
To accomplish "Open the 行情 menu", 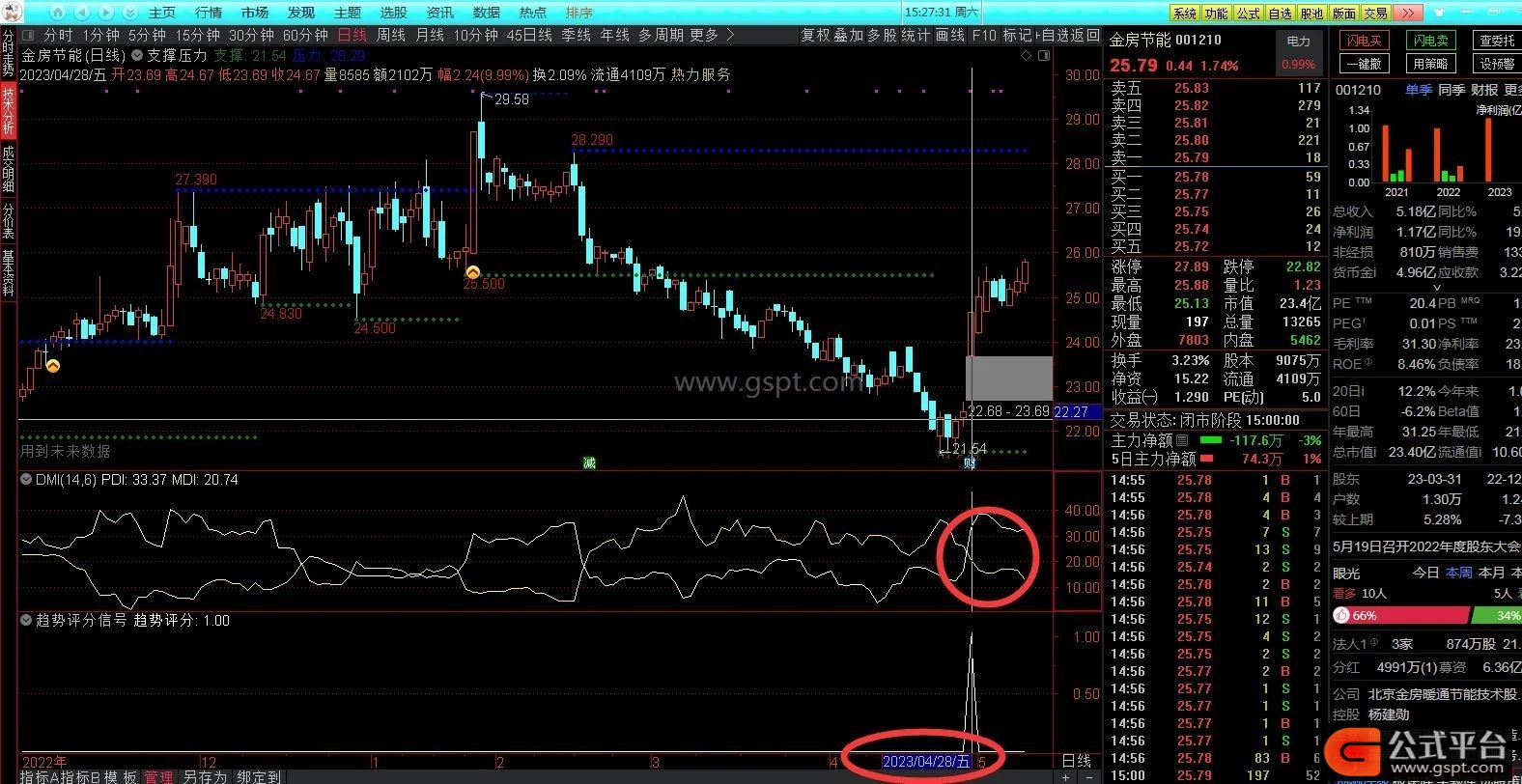I will pos(209,13).
